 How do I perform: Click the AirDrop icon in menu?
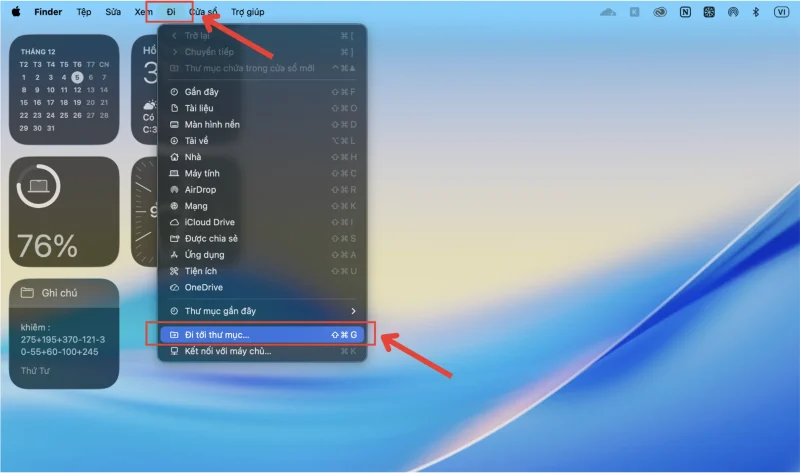coord(174,190)
